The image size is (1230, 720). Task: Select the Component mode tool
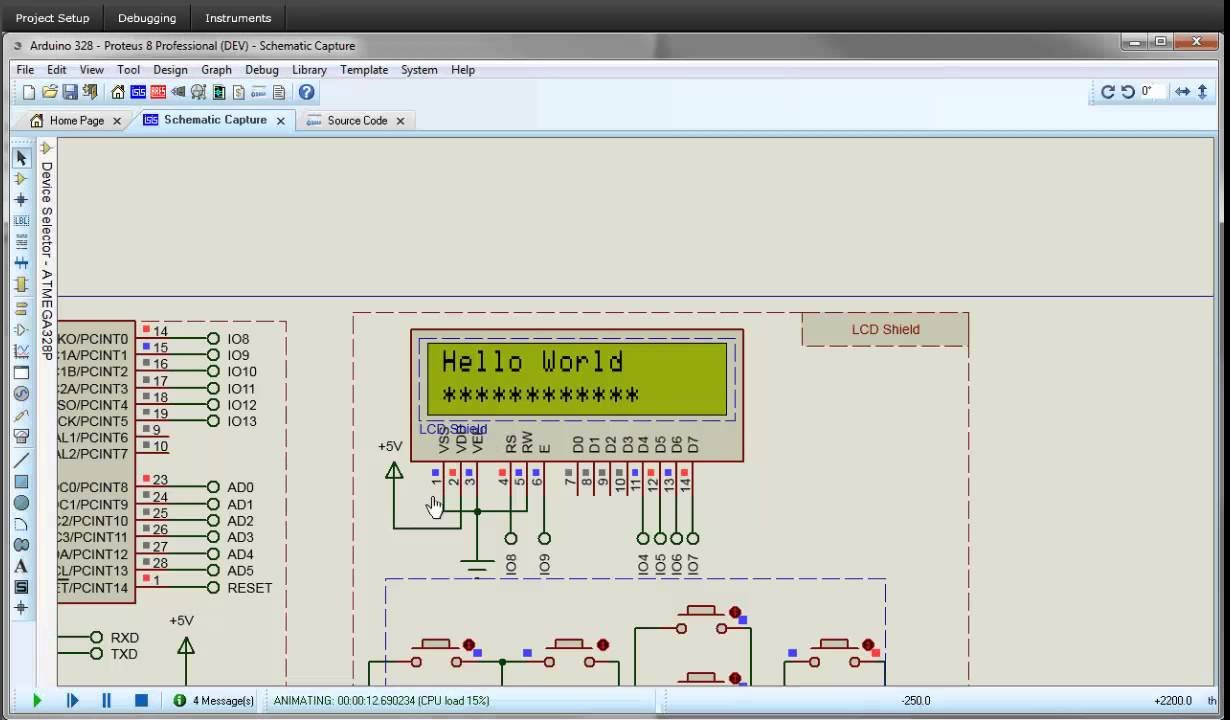pos(21,177)
